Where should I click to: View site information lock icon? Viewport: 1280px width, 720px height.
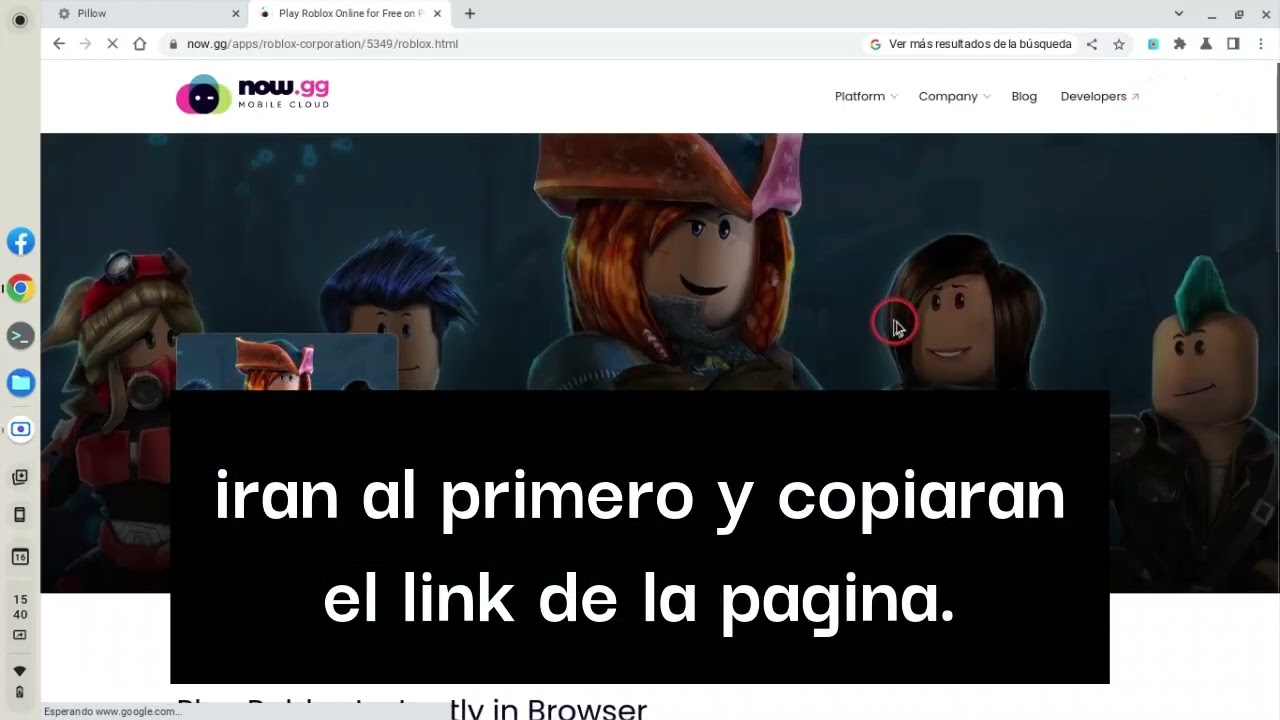(x=174, y=44)
